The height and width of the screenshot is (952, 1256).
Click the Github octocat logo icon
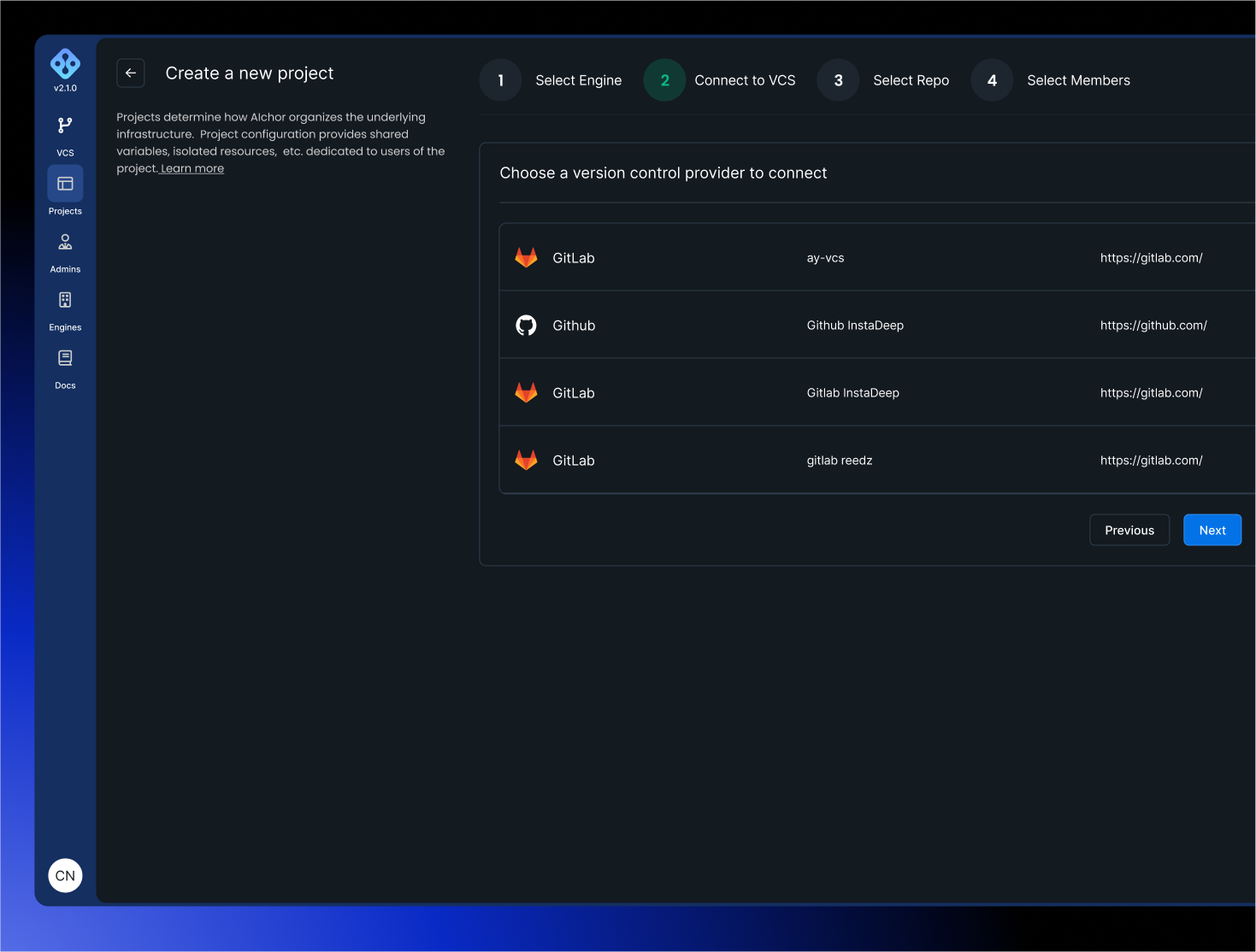tap(526, 325)
